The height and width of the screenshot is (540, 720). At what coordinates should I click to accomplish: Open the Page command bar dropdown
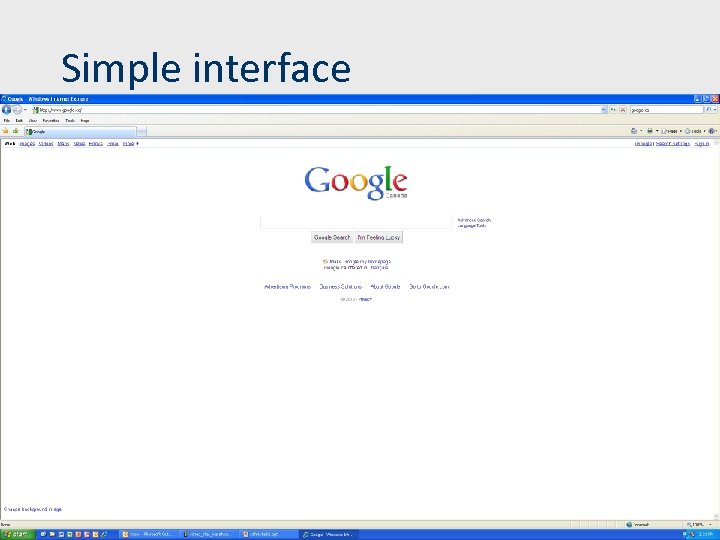point(671,131)
